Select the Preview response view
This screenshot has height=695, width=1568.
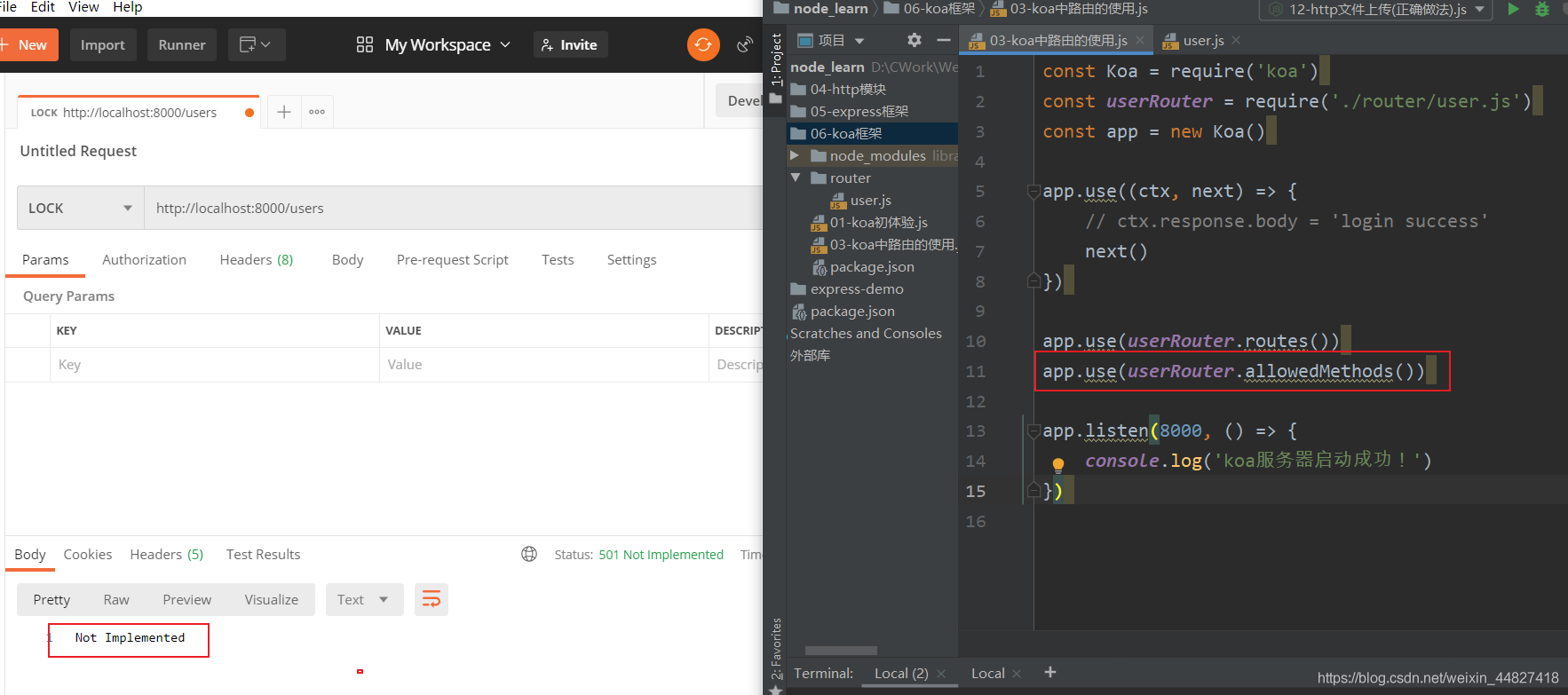pos(187,599)
